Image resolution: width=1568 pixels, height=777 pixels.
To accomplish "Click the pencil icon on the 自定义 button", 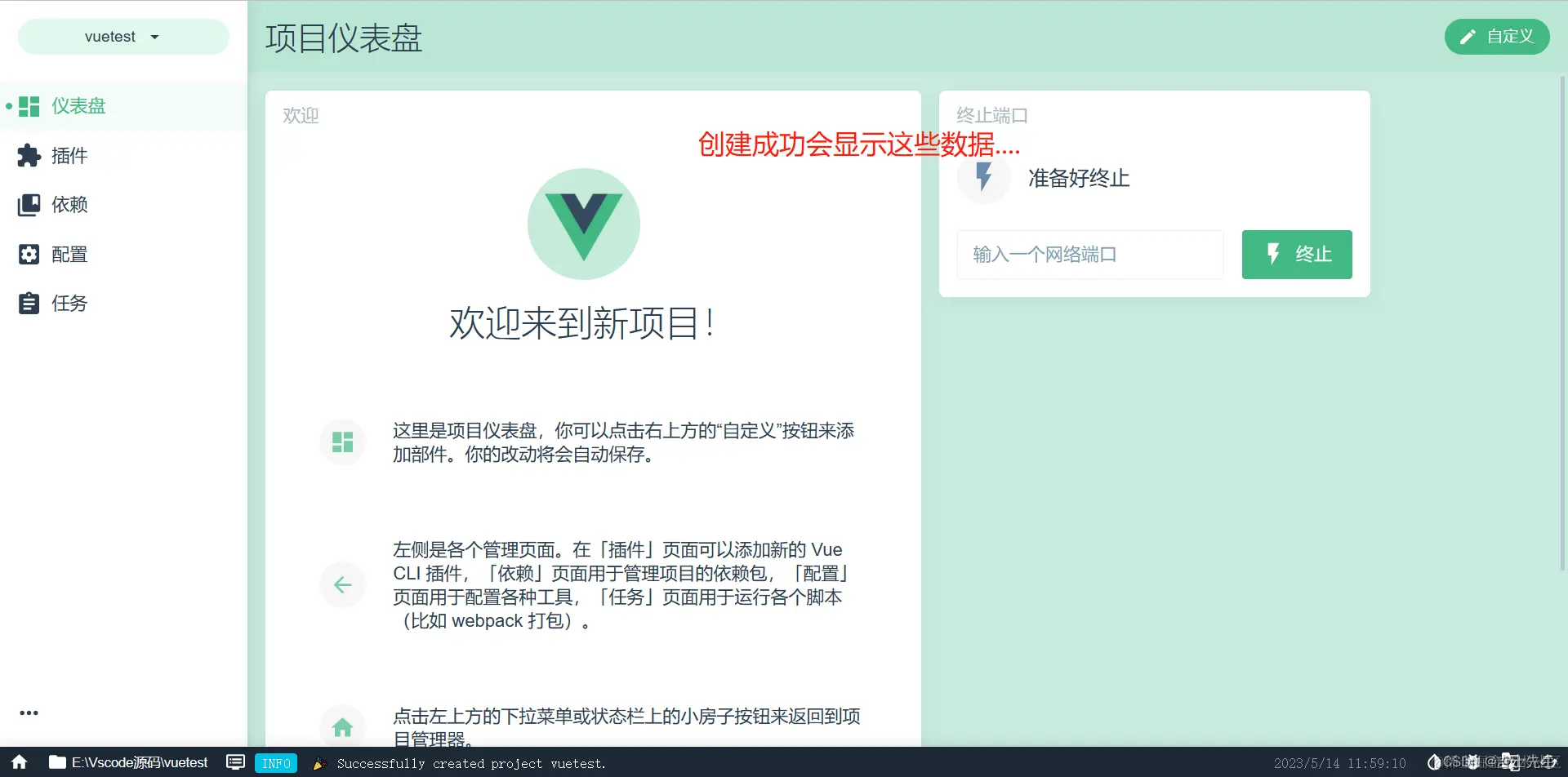I will point(1468,37).
